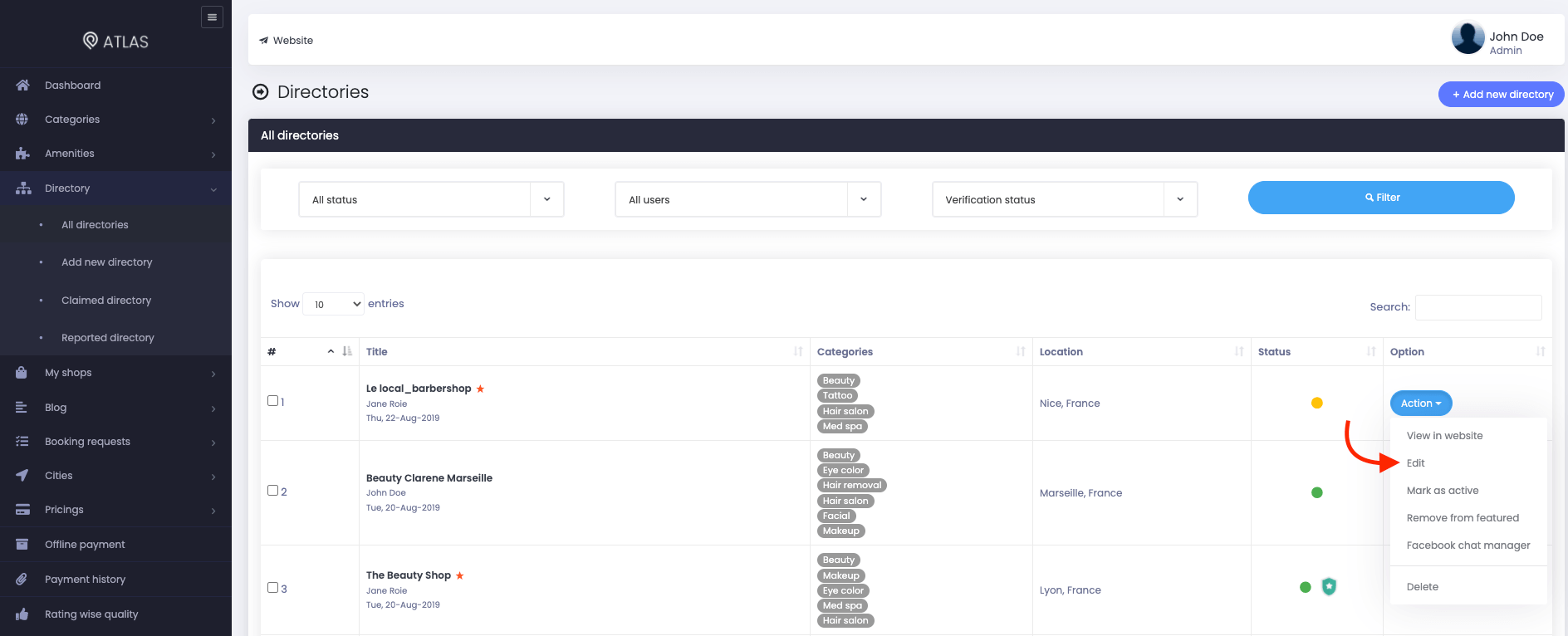Image resolution: width=1568 pixels, height=636 pixels.
Task: Click the Categories globe icon
Action: click(22, 119)
